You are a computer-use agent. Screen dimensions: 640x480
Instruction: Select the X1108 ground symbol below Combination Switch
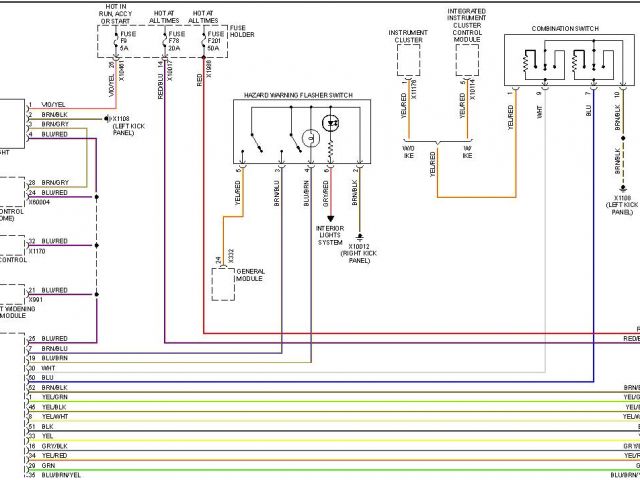[x=621, y=188]
